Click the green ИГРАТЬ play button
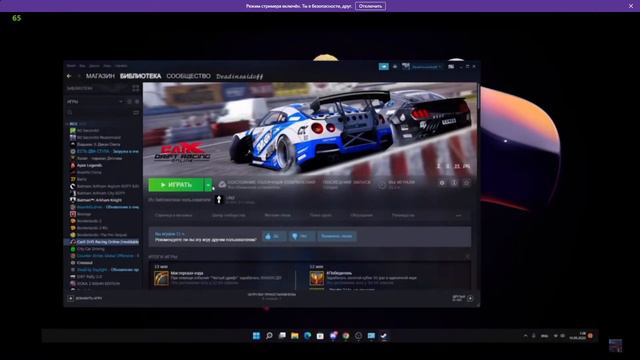The image size is (640, 360). pos(176,185)
